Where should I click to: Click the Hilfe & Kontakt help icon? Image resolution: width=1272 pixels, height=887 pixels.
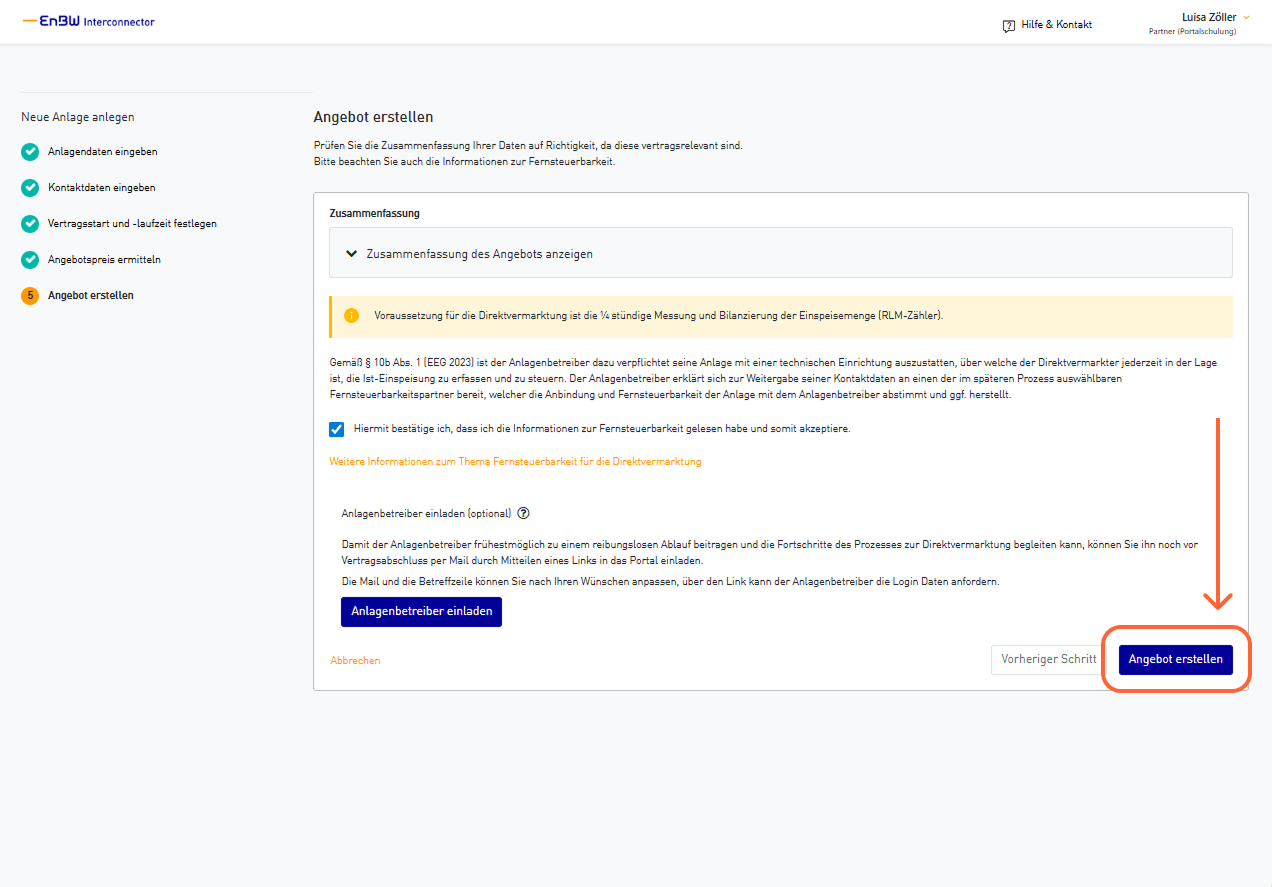pyautogui.click(x=1008, y=25)
